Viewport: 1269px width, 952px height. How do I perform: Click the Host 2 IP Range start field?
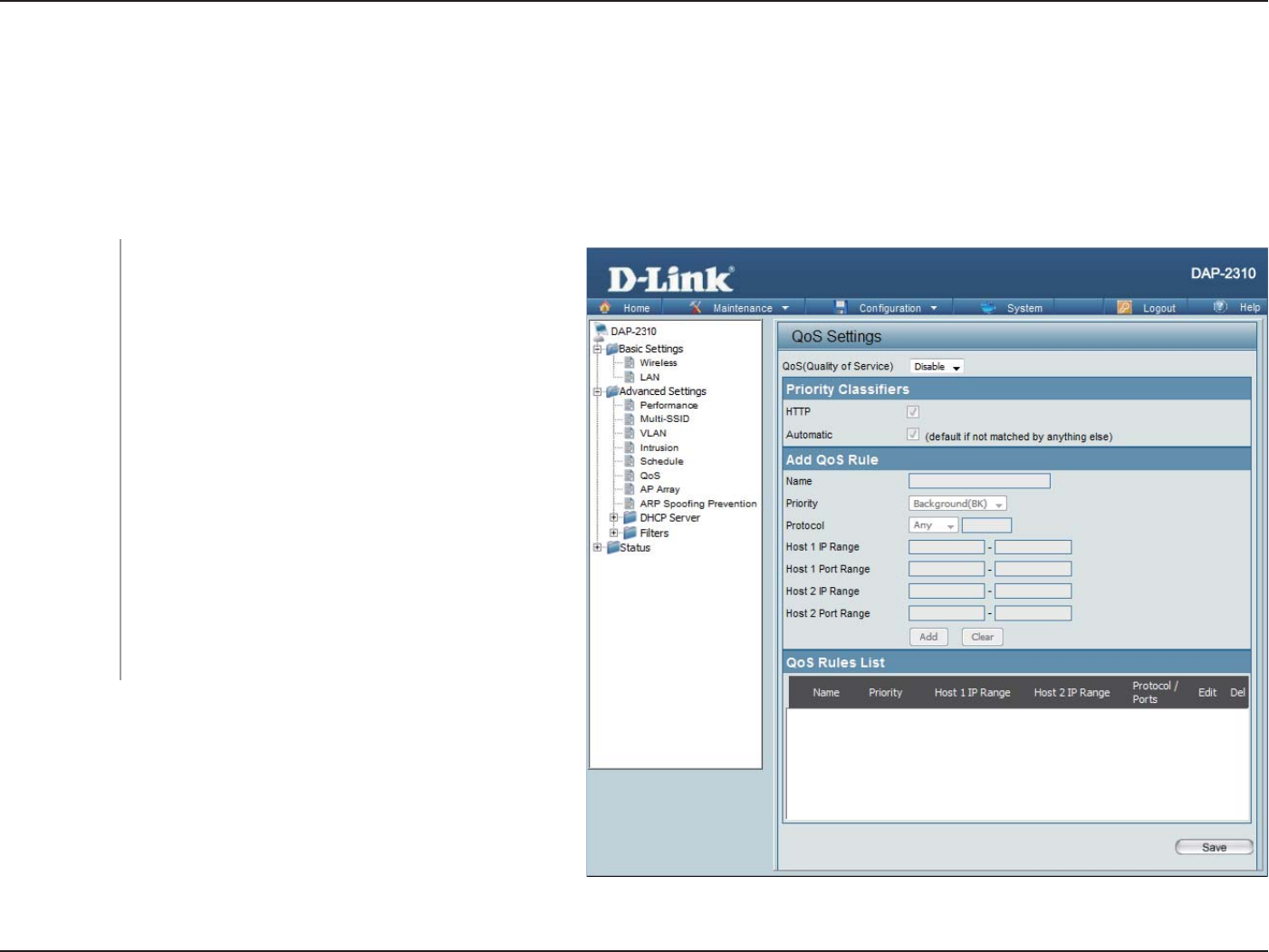[947, 591]
